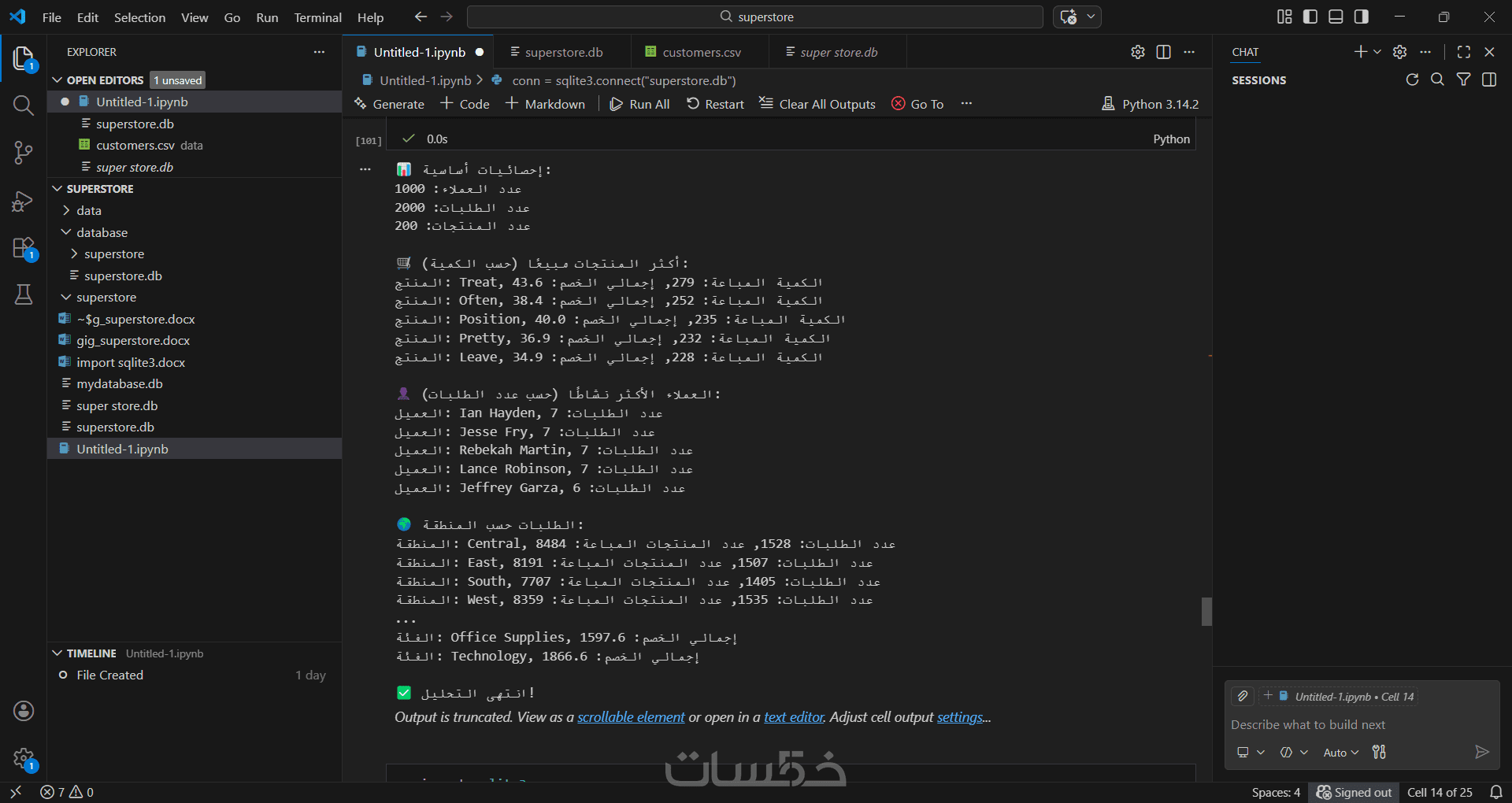Toggle the primary side bar
This screenshot has width=1512, height=803.
1310,17
